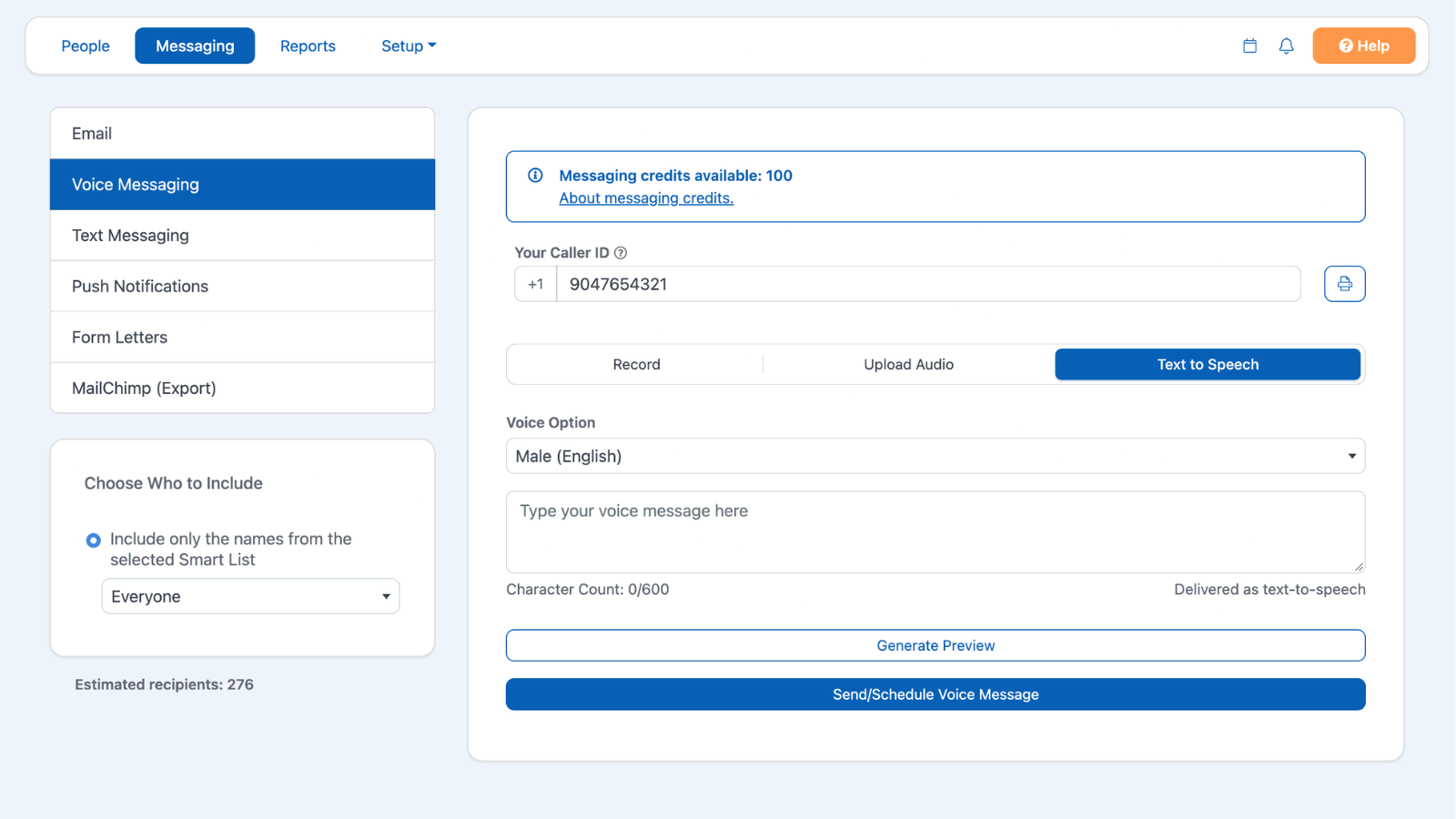Expand the Voice Option dropdown

(935, 456)
